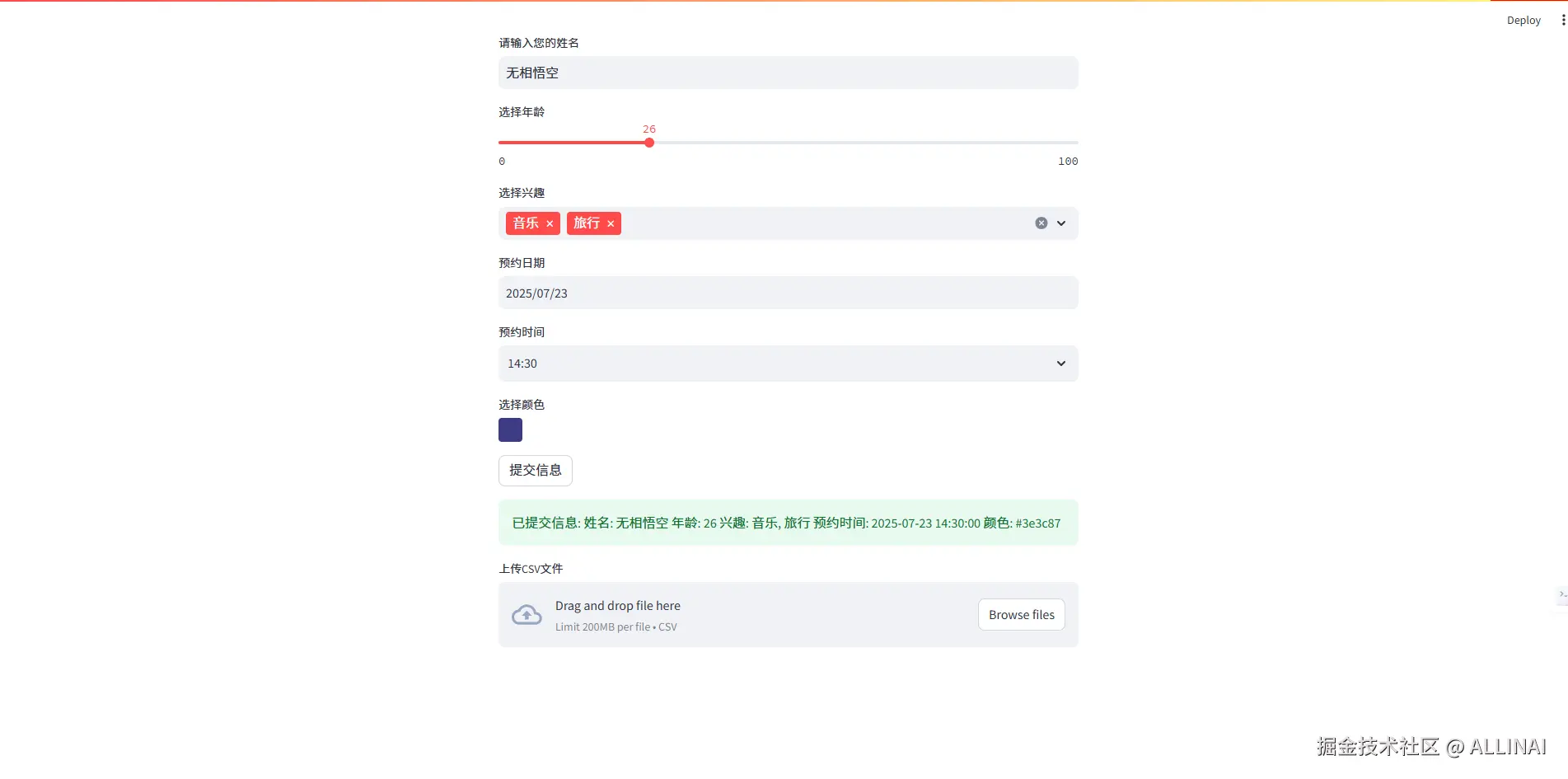
Task: Open the 预约日期 date field
Action: (x=788, y=293)
